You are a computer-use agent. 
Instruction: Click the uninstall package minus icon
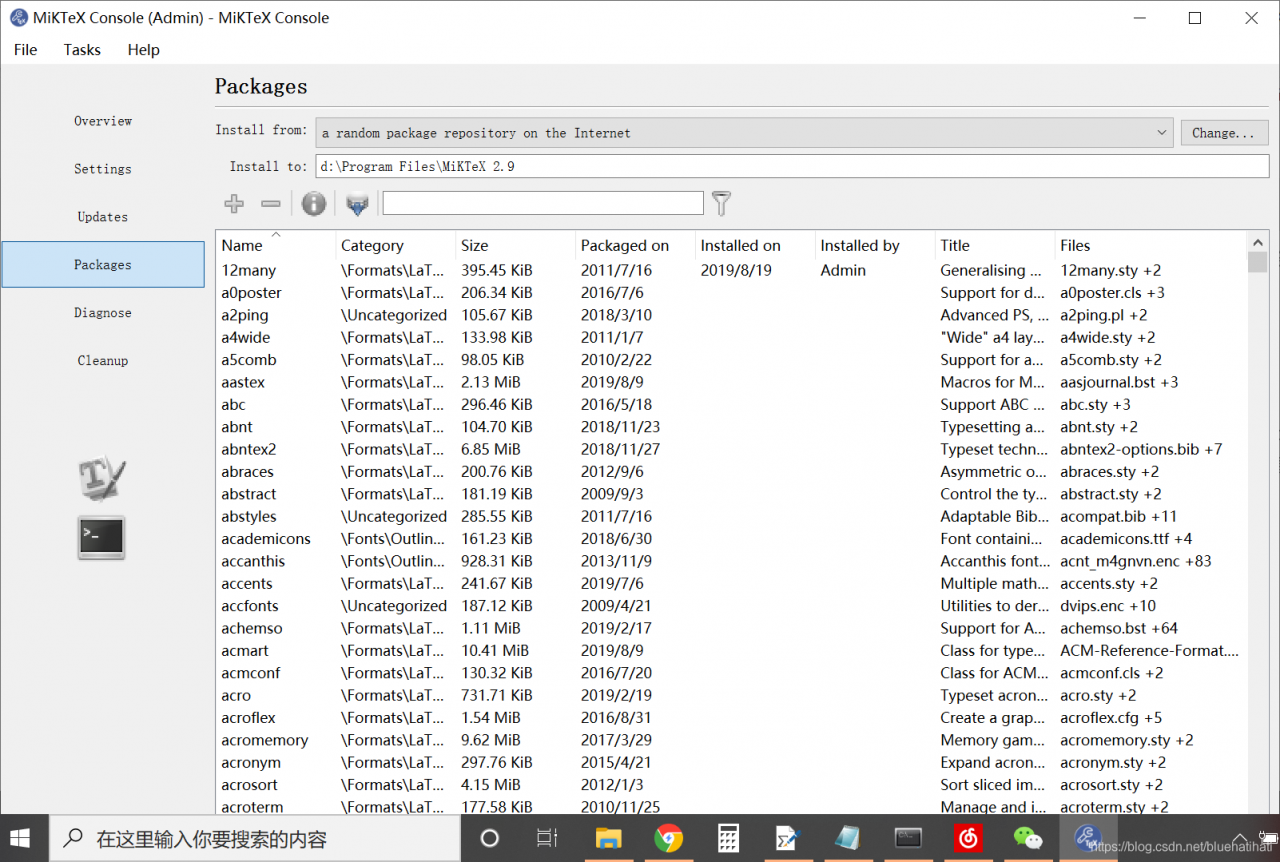(x=271, y=204)
